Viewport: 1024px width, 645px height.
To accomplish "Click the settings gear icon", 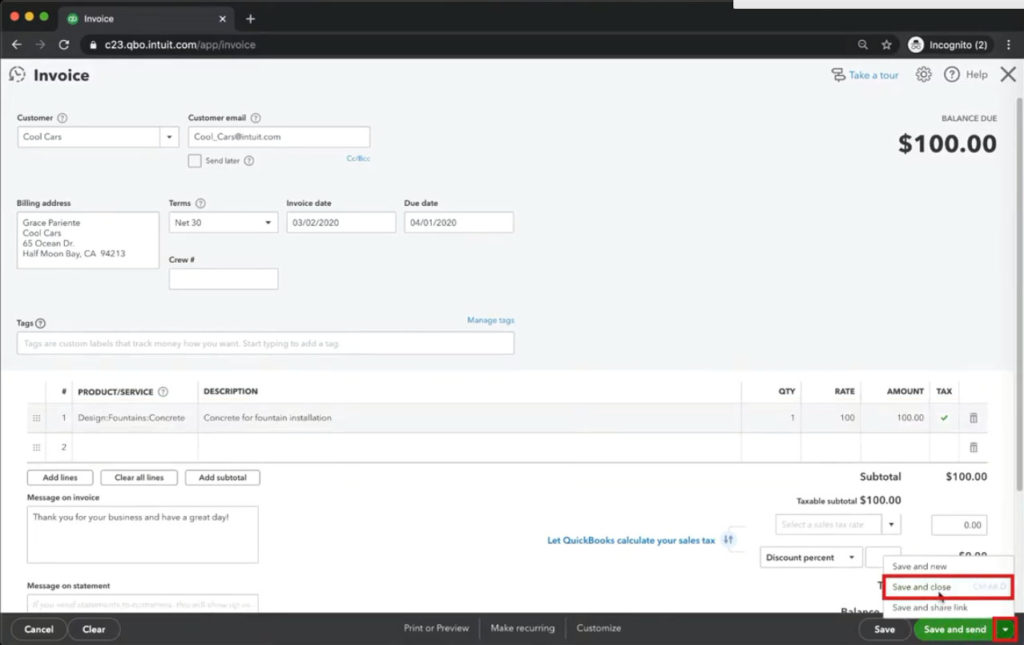I will (923, 75).
